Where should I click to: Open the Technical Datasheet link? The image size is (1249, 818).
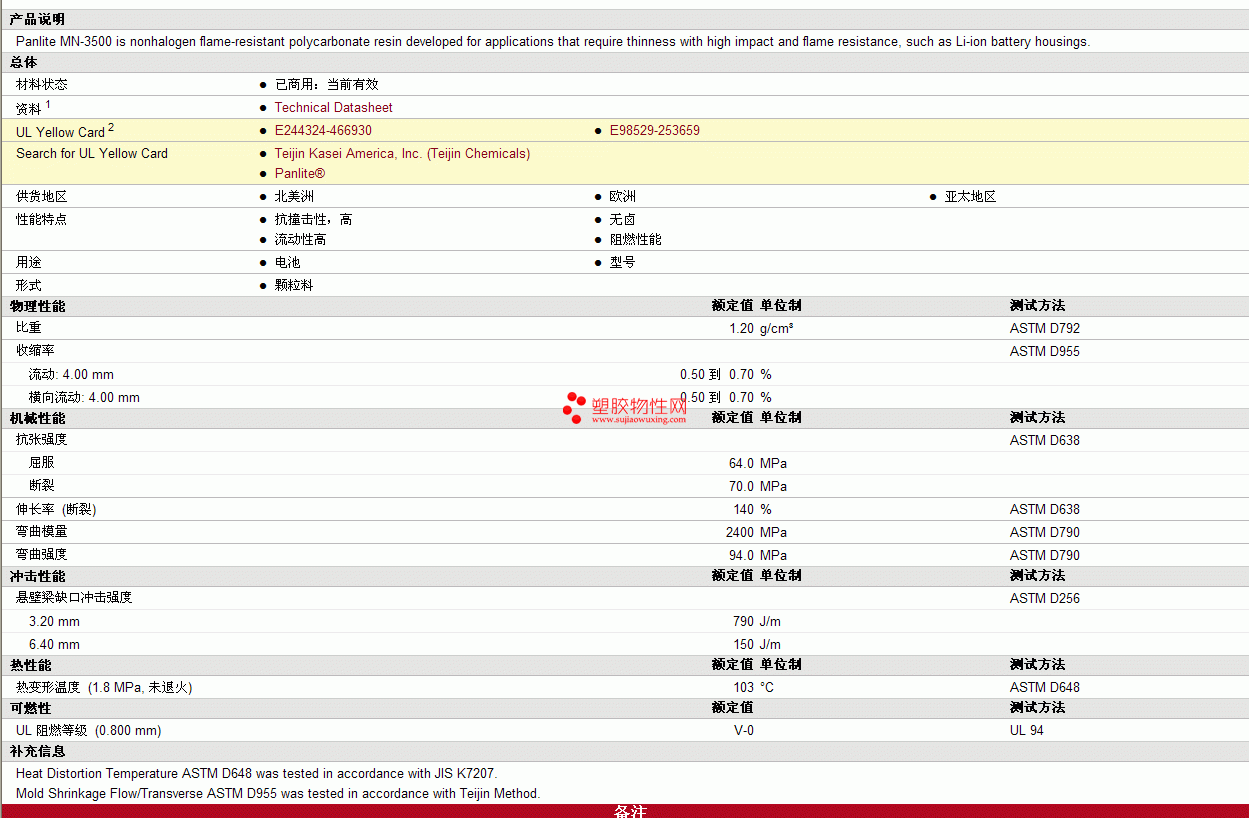[333, 107]
